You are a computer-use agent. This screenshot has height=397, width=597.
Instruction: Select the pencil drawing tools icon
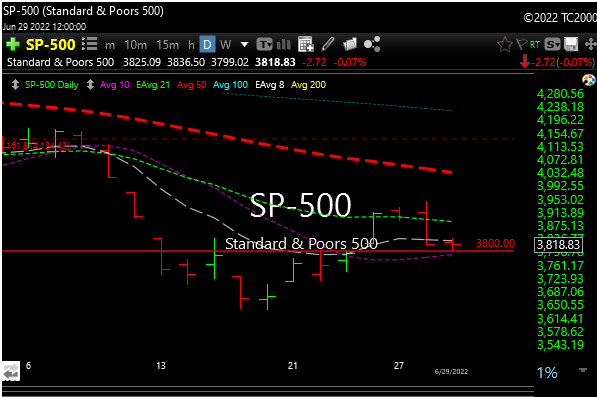point(327,44)
